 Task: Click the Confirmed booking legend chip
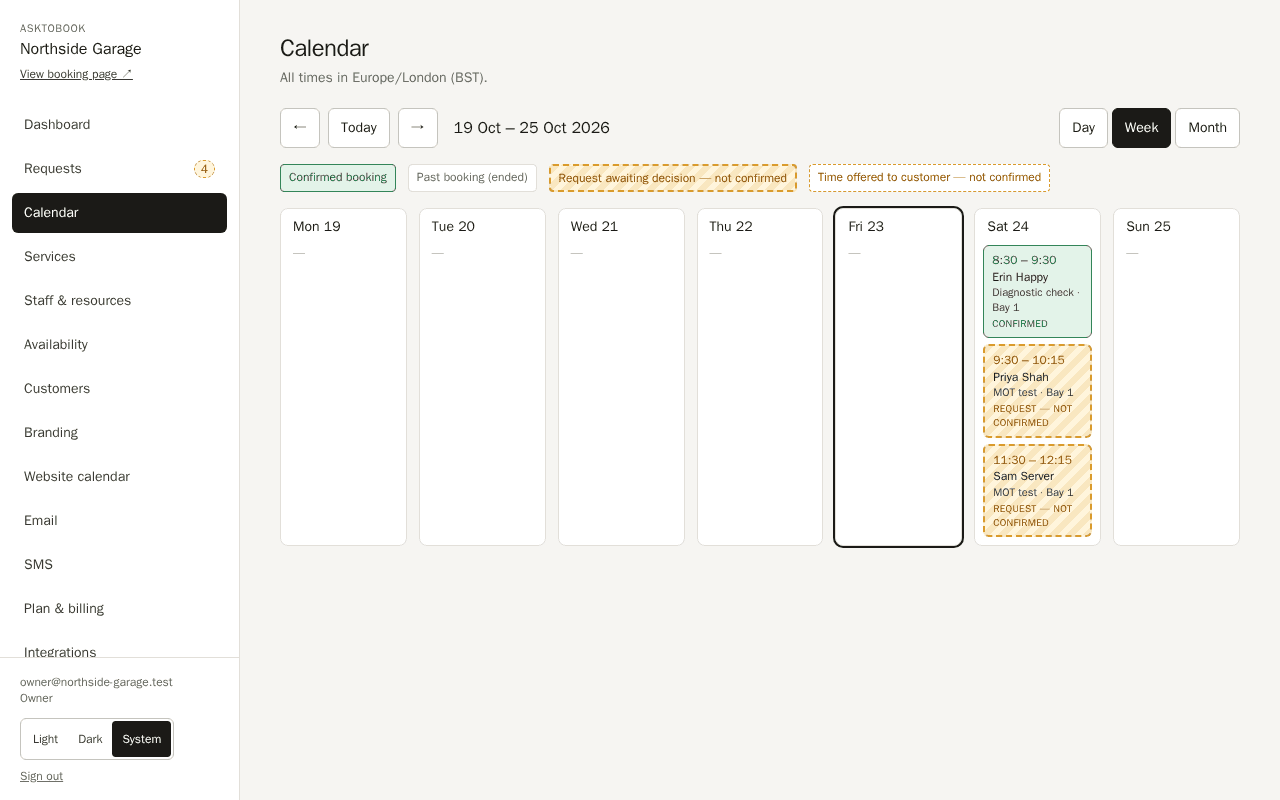pos(338,178)
